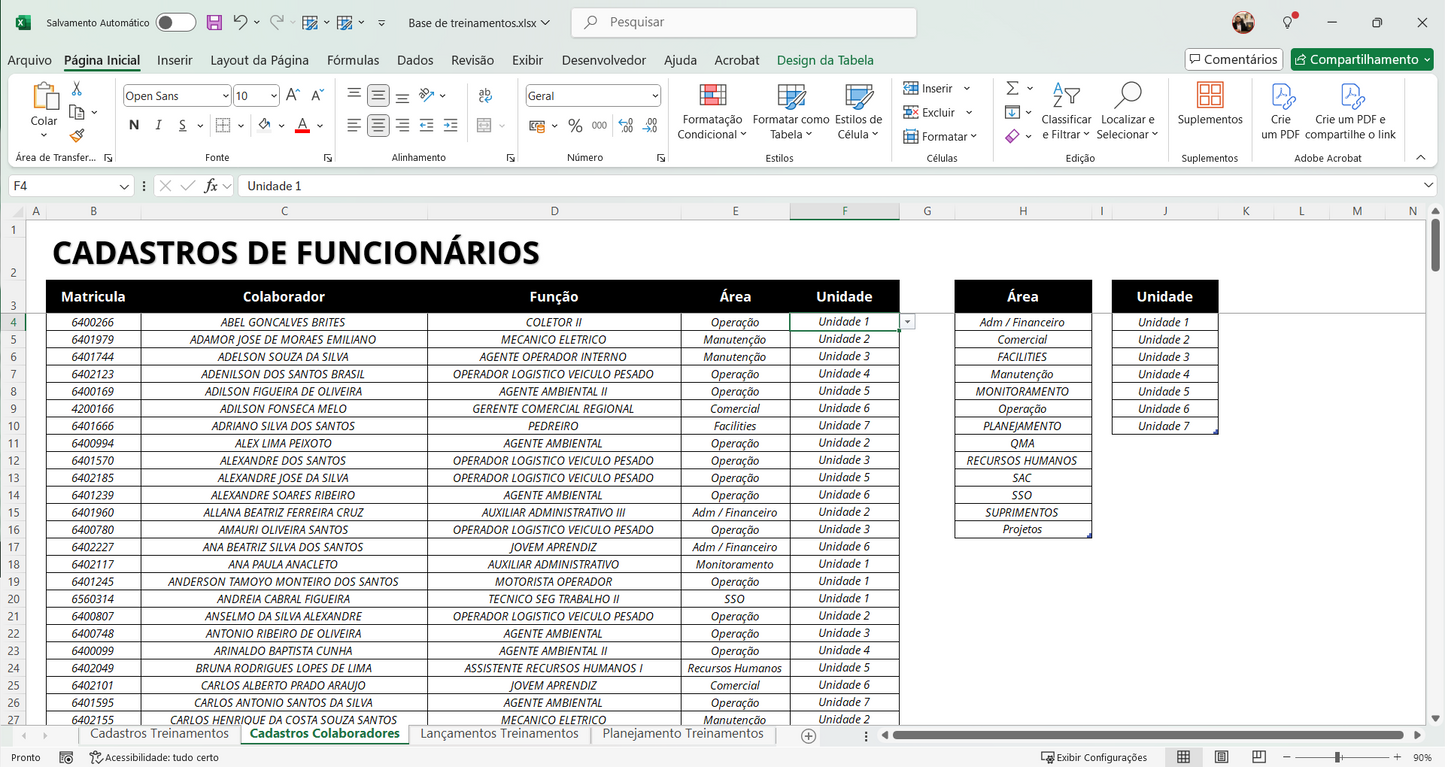
Task: Click the macro record icon in status bar
Action: pyautogui.click(x=66, y=758)
